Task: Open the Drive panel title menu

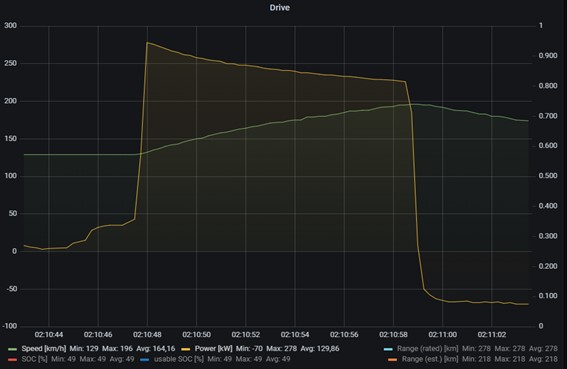Action: 280,8
